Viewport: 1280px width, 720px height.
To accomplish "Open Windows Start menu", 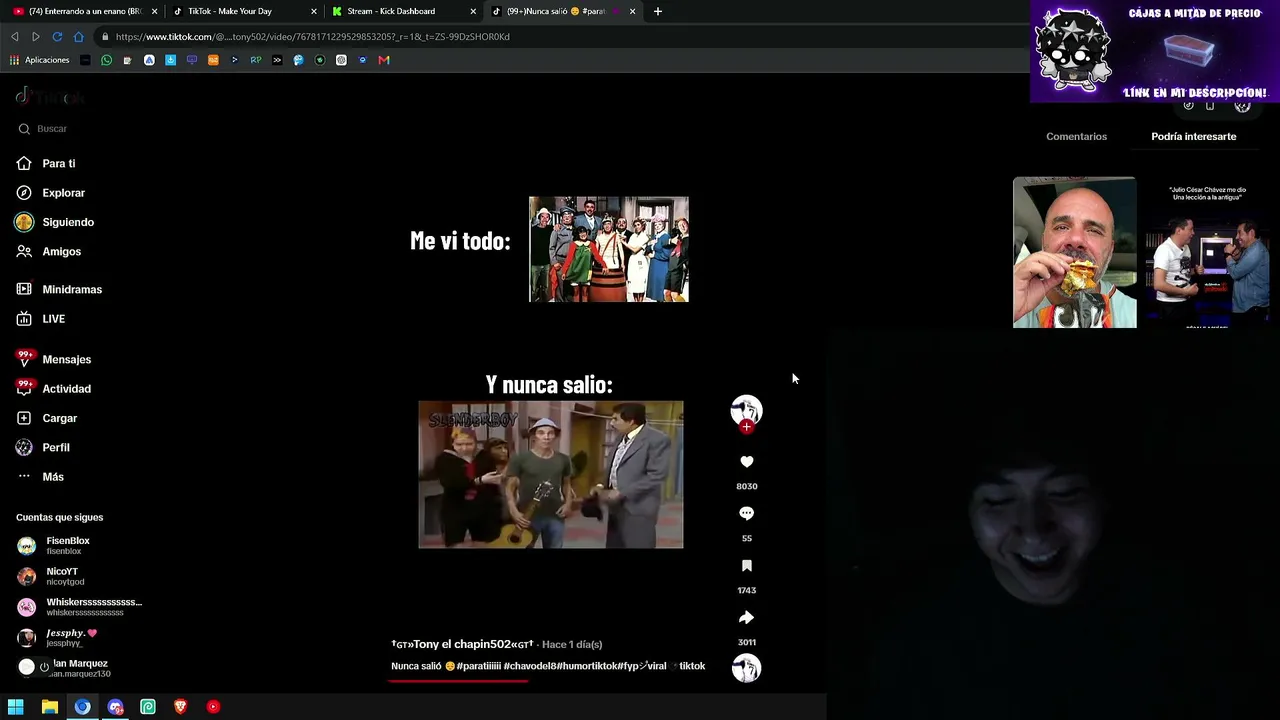I will (x=16, y=707).
